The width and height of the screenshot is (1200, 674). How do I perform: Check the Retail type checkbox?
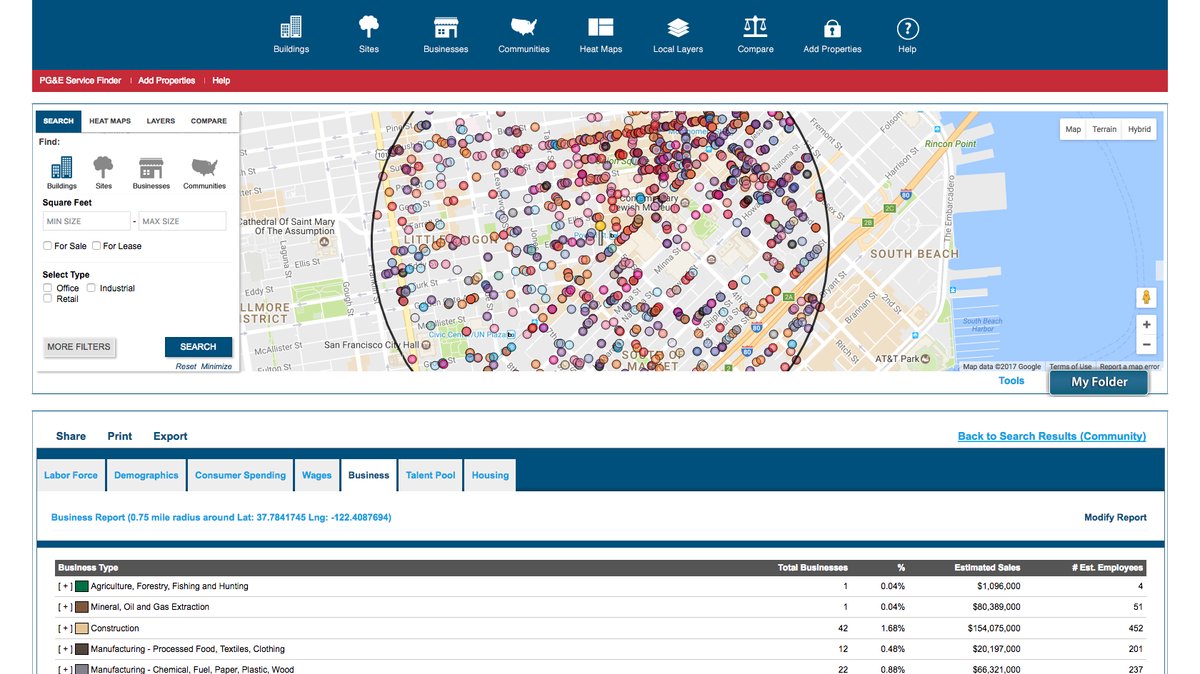coord(48,299)
